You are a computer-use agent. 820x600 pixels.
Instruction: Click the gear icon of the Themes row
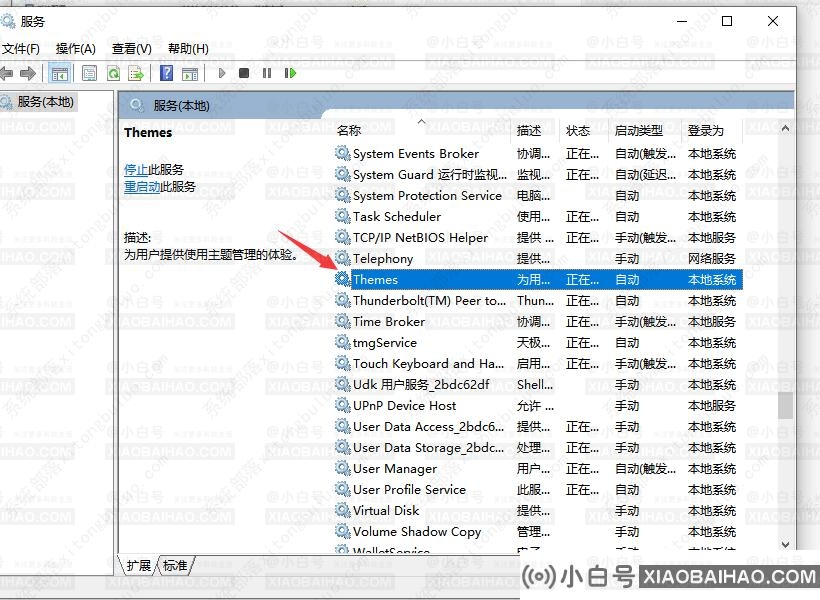343,279
